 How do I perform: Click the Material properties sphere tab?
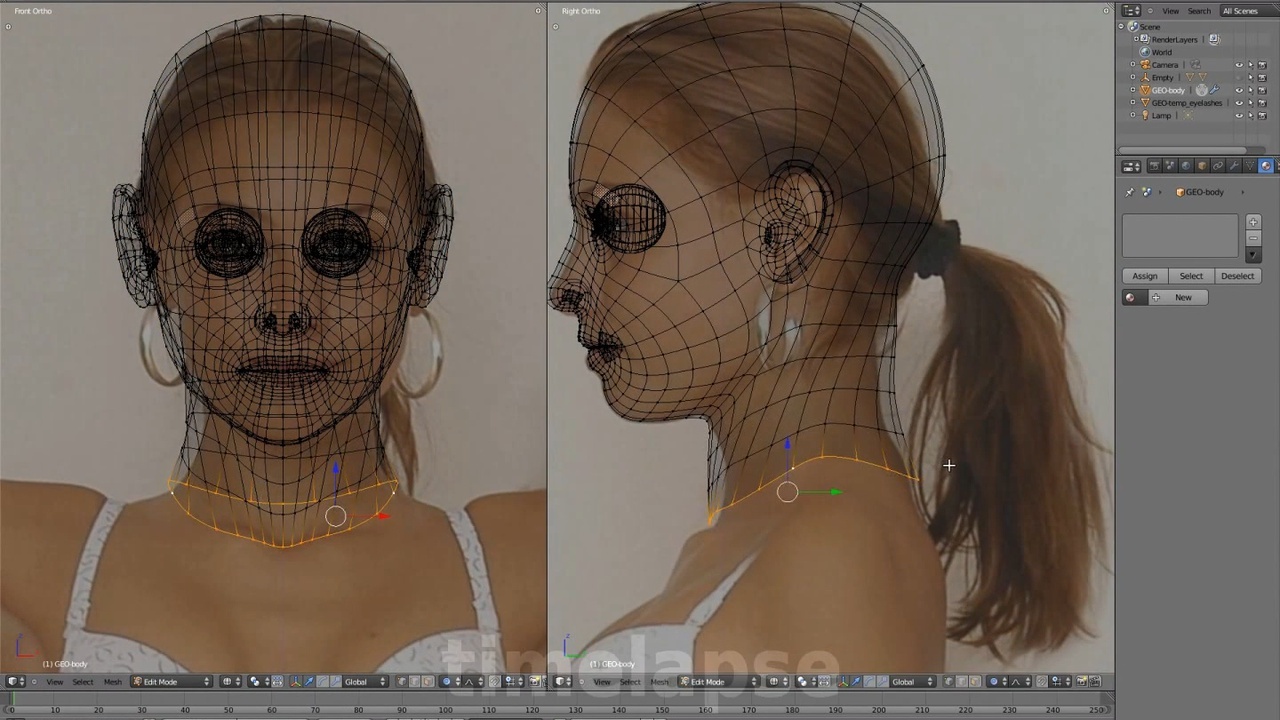(1266, 165)
